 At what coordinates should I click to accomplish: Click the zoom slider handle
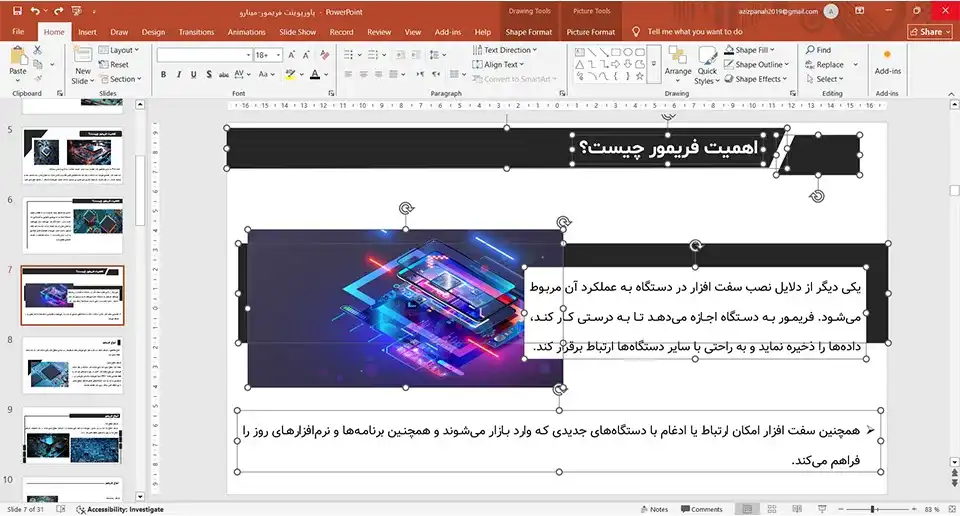click(872, 509)
